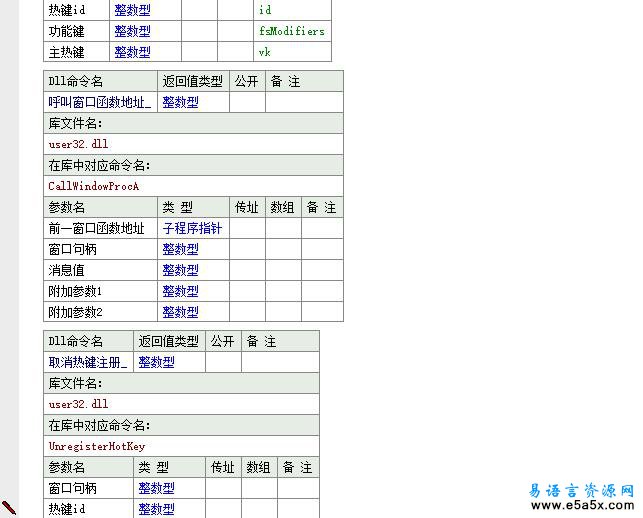Click 整数型 type in the 消息值 row
The image size is (643, 518).
point(180,270)
